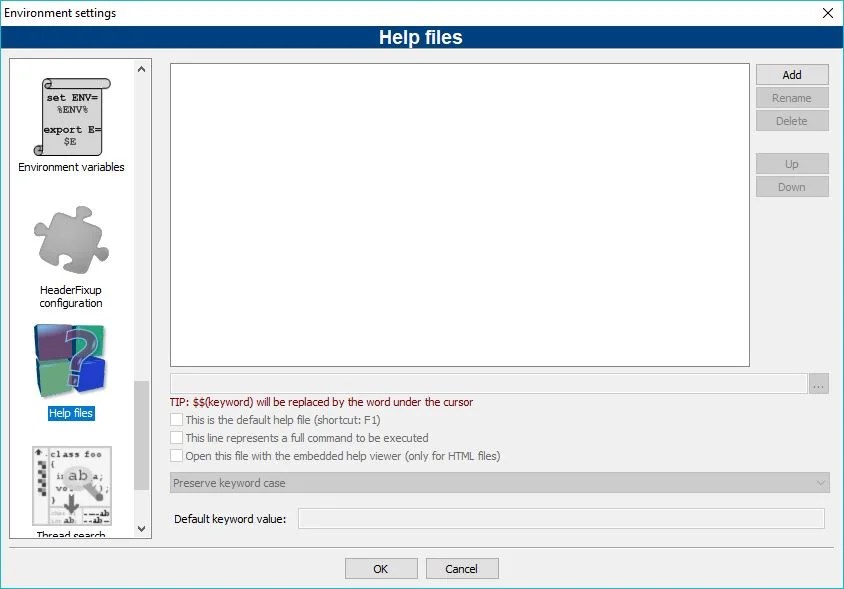Confirm settings with OK

point(381,568)
